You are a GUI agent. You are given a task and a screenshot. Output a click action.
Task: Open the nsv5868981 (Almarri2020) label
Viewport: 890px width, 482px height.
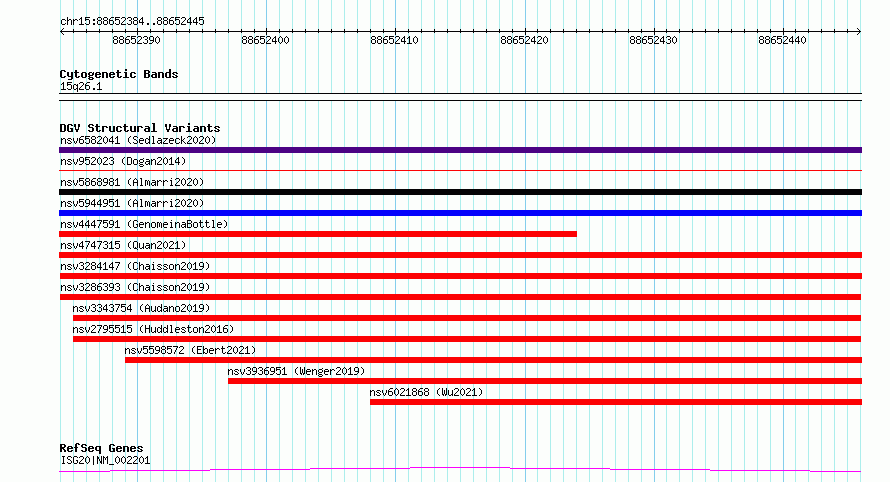point(132,182)
